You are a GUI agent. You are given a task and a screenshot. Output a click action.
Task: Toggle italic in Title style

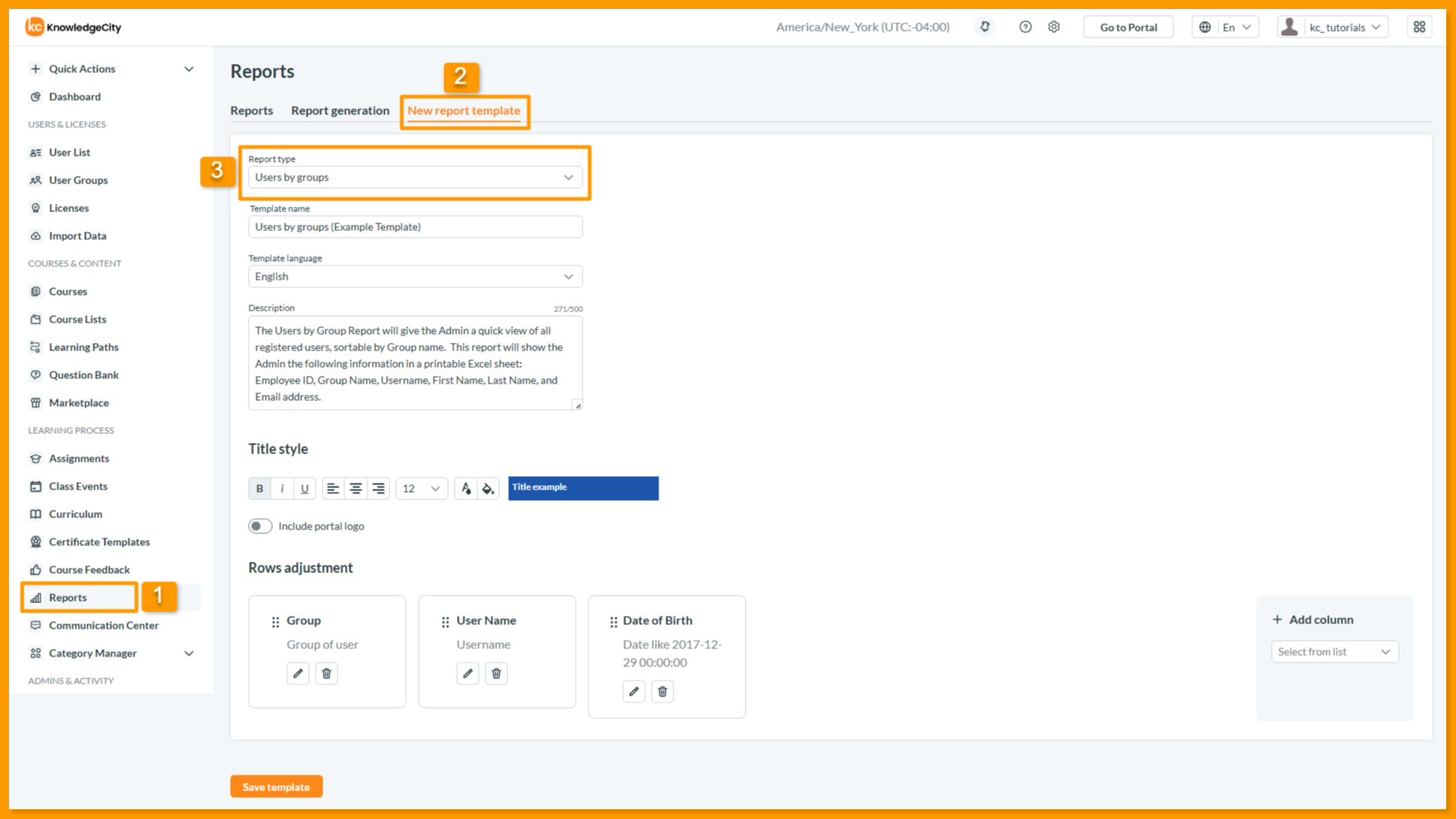pos(282,489)
